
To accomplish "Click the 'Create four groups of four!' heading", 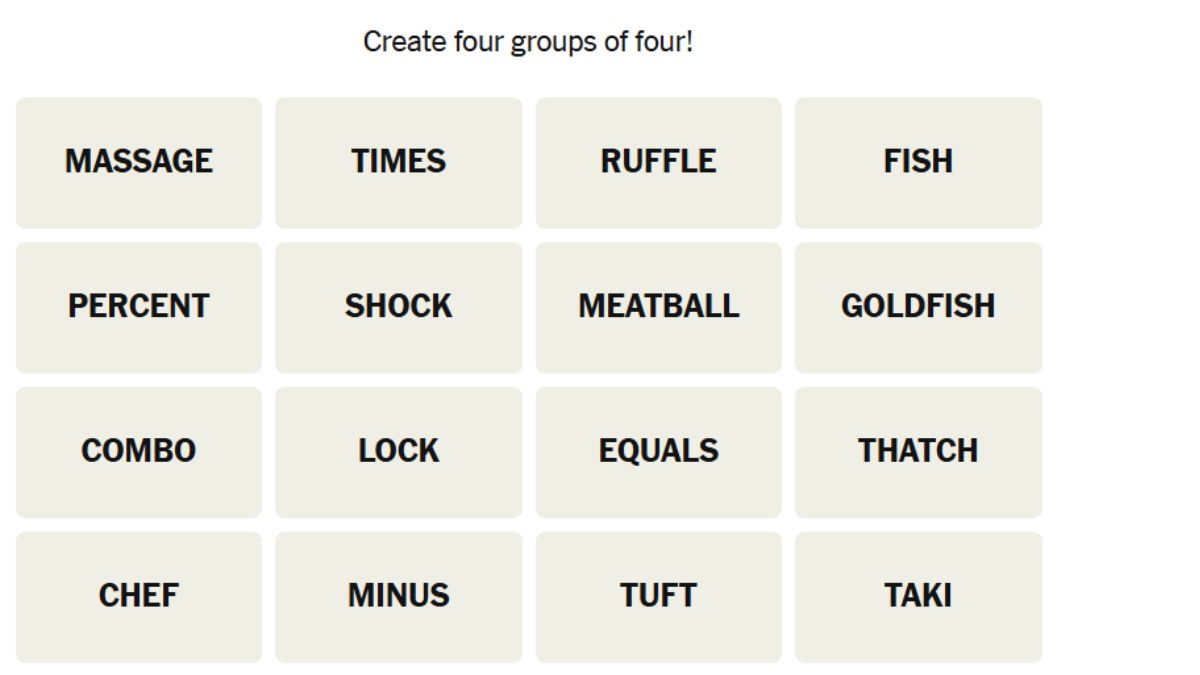I will (527, 42).
